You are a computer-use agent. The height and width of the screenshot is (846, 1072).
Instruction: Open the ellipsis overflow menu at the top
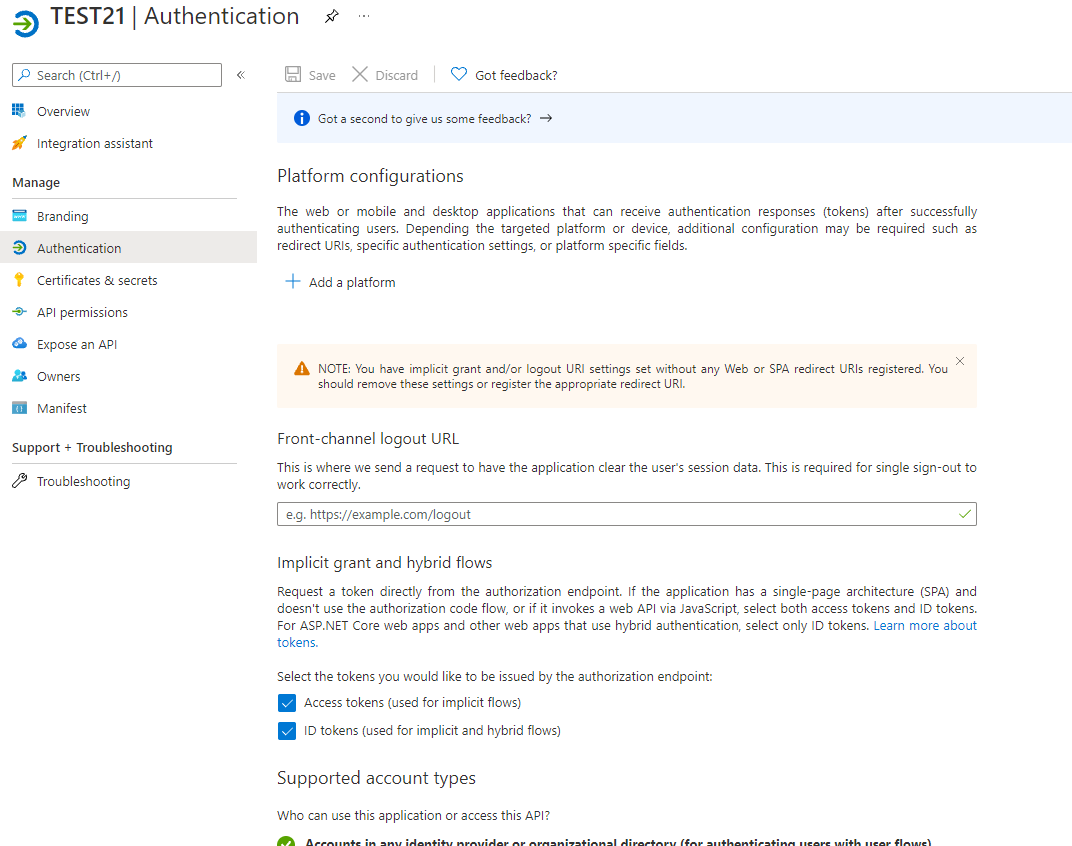[x=364, y=16]
